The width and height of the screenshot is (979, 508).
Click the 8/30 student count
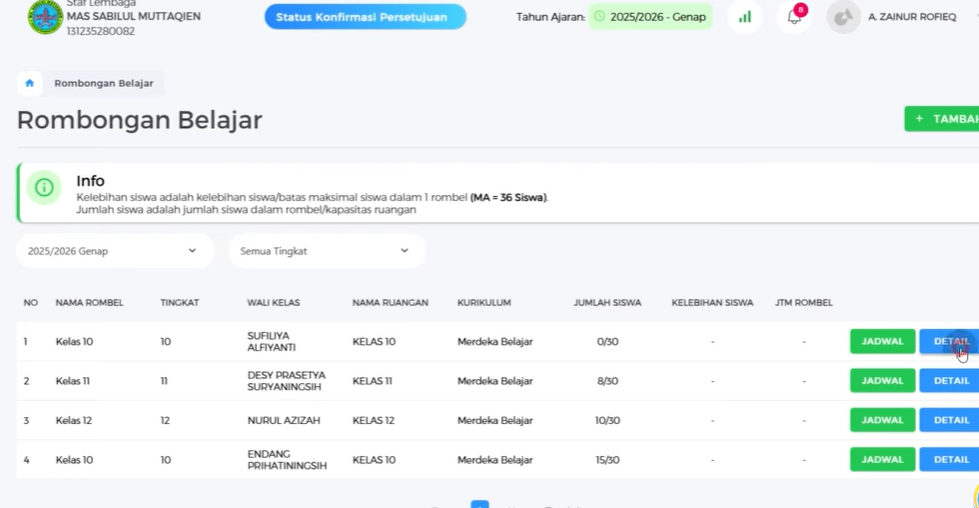[608, 381]
